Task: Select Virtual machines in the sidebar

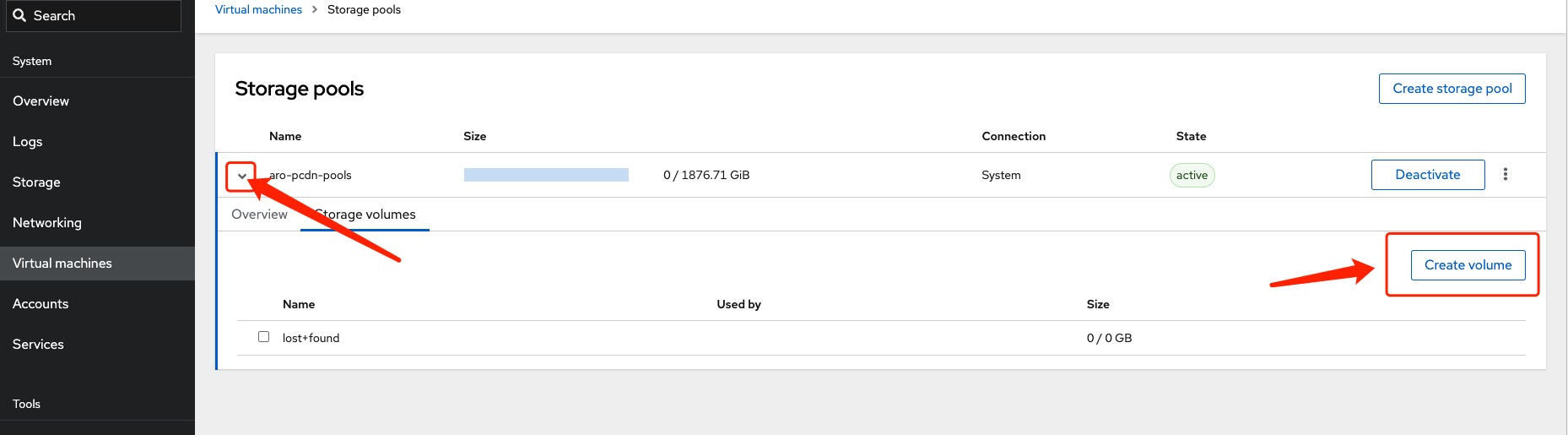Action: click(62, 264)
